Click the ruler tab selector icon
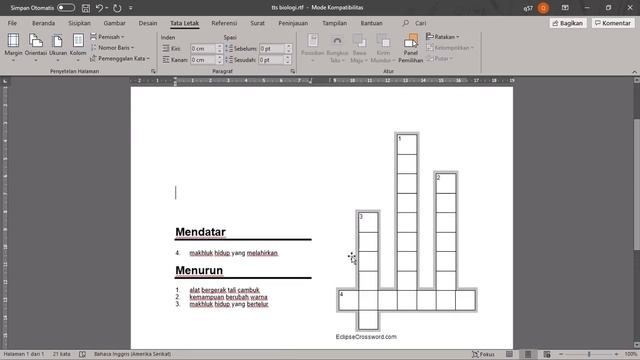 click(5, 81)
